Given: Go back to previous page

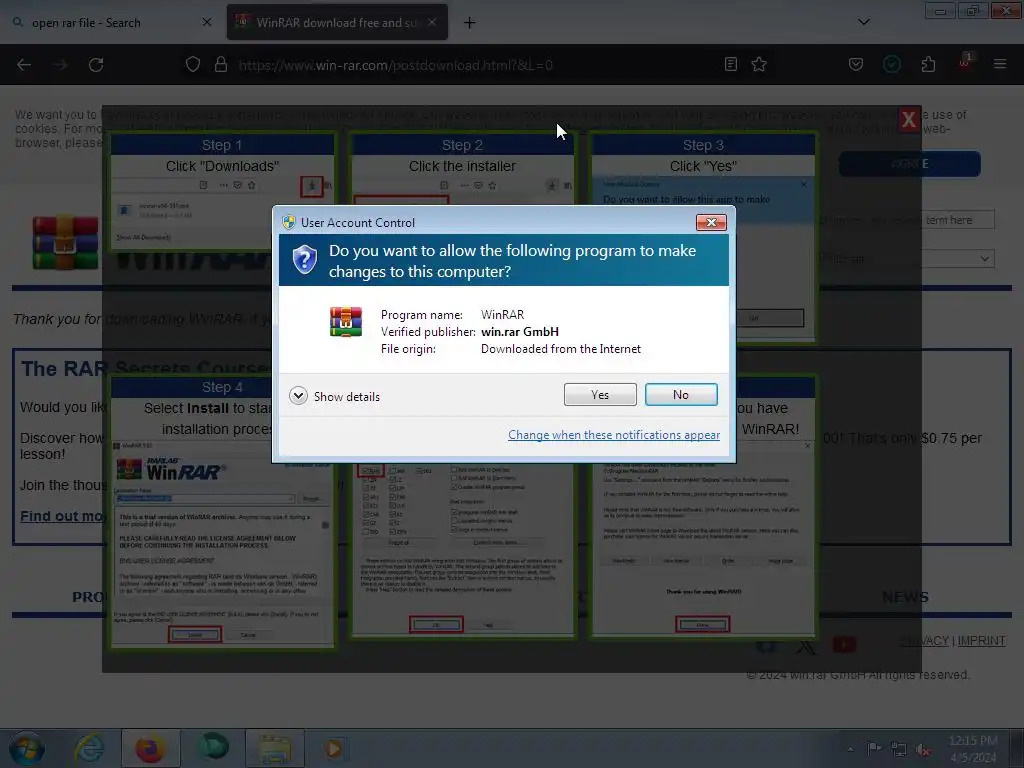Looking at the screenshot, I should (24, 65).
